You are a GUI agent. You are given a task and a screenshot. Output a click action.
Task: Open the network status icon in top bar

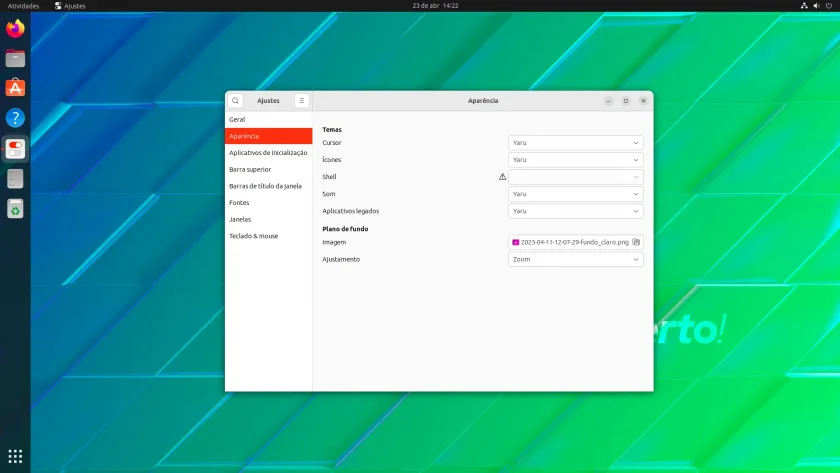click(804, 5)
